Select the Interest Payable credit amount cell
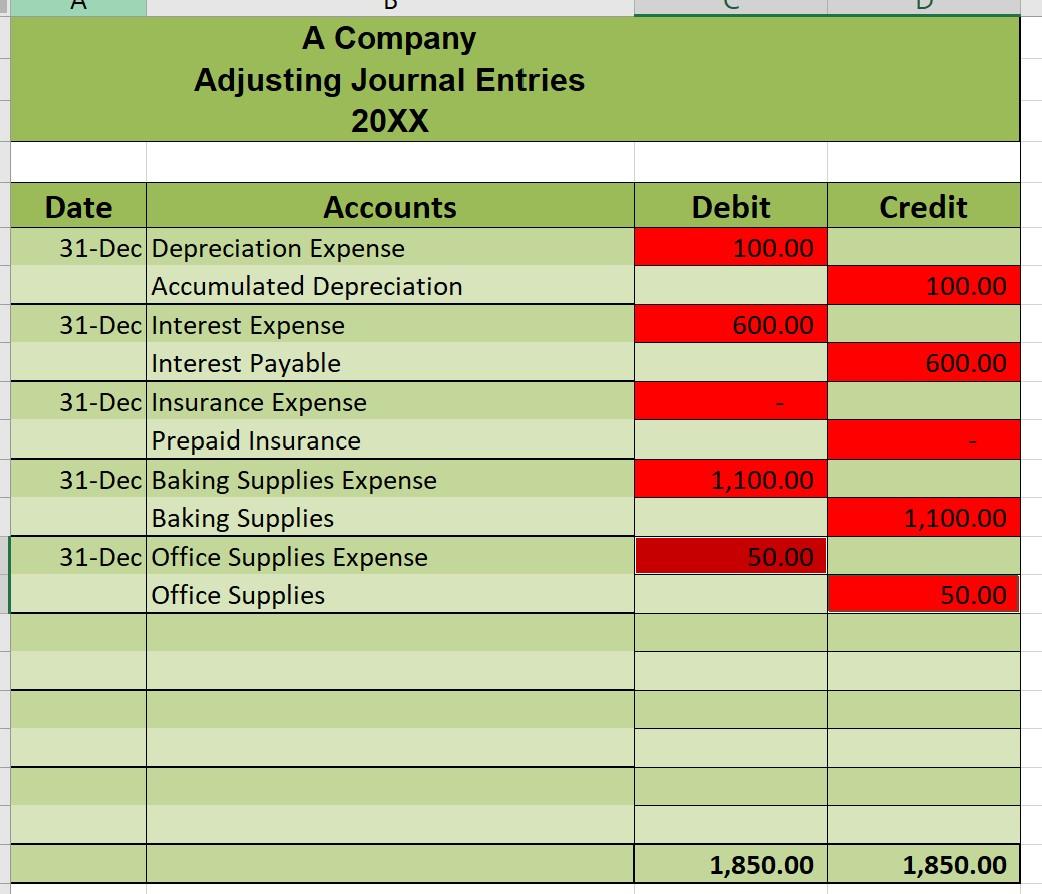 click(x=923, y=363)
